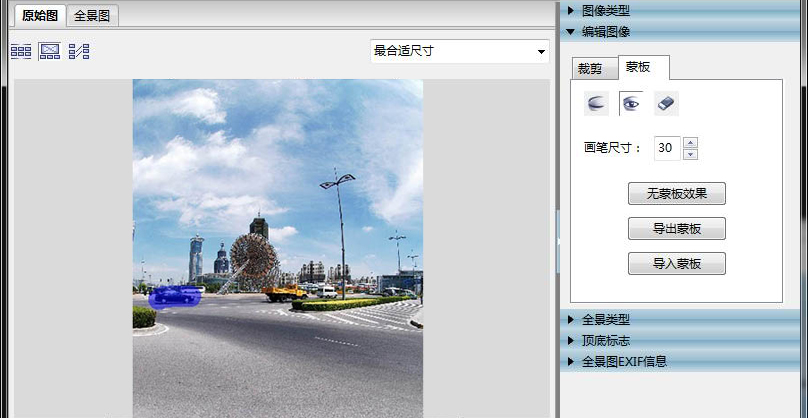This screenshot has width=808, height=418.
Task: Switch to the 全景图 tab
Action: click(x=94, y=15)
